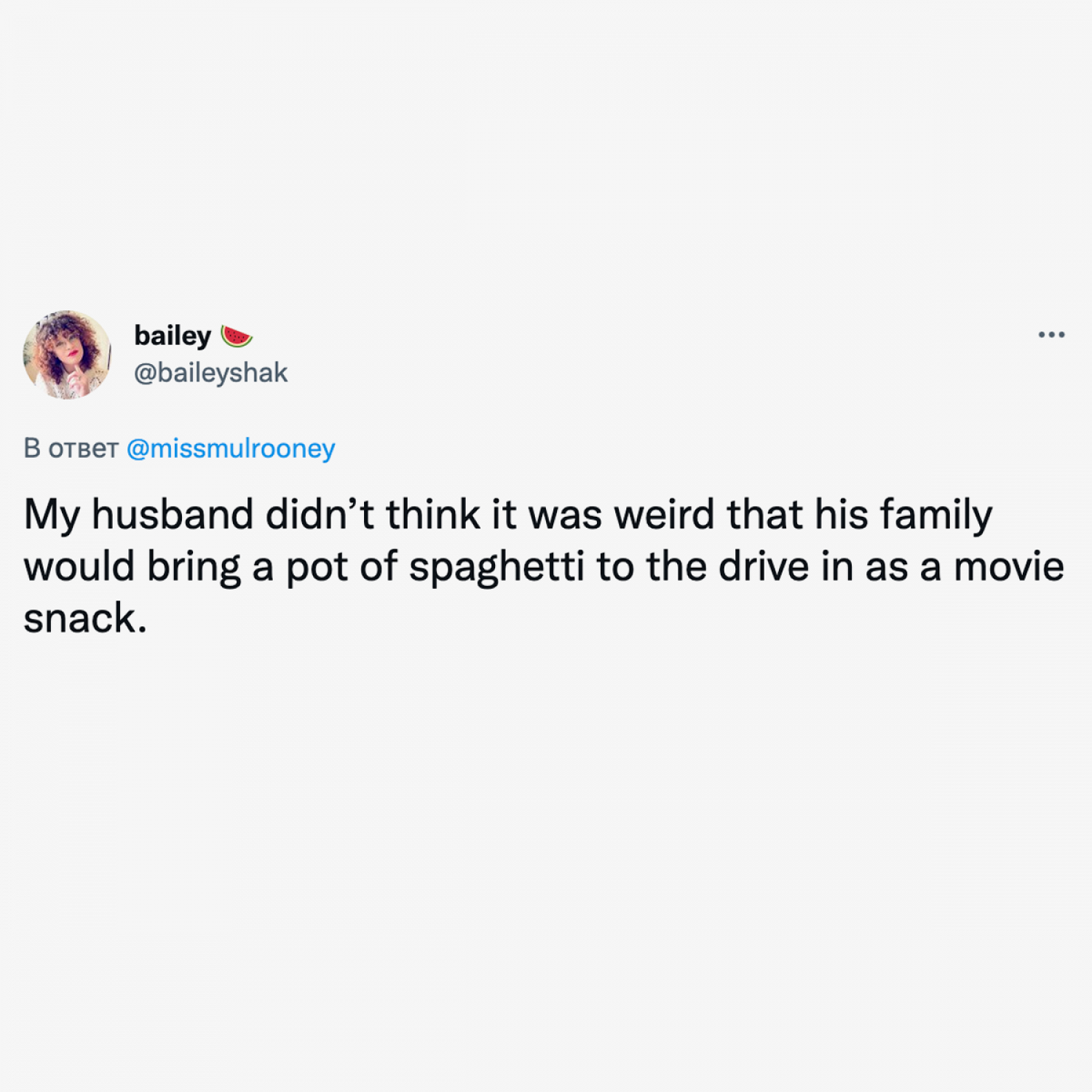Click the word "family" in the tweet

(x=936, y=515)
